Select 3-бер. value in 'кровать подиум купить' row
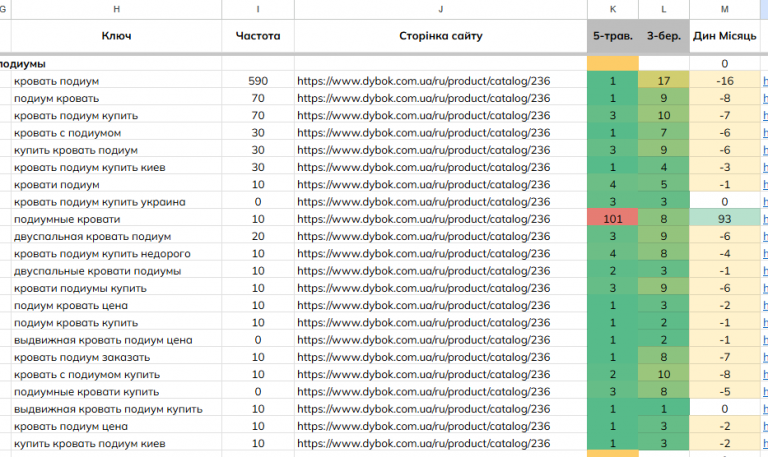Image resolution: width=768 pixels, height=457 pixels. point(664,116)
